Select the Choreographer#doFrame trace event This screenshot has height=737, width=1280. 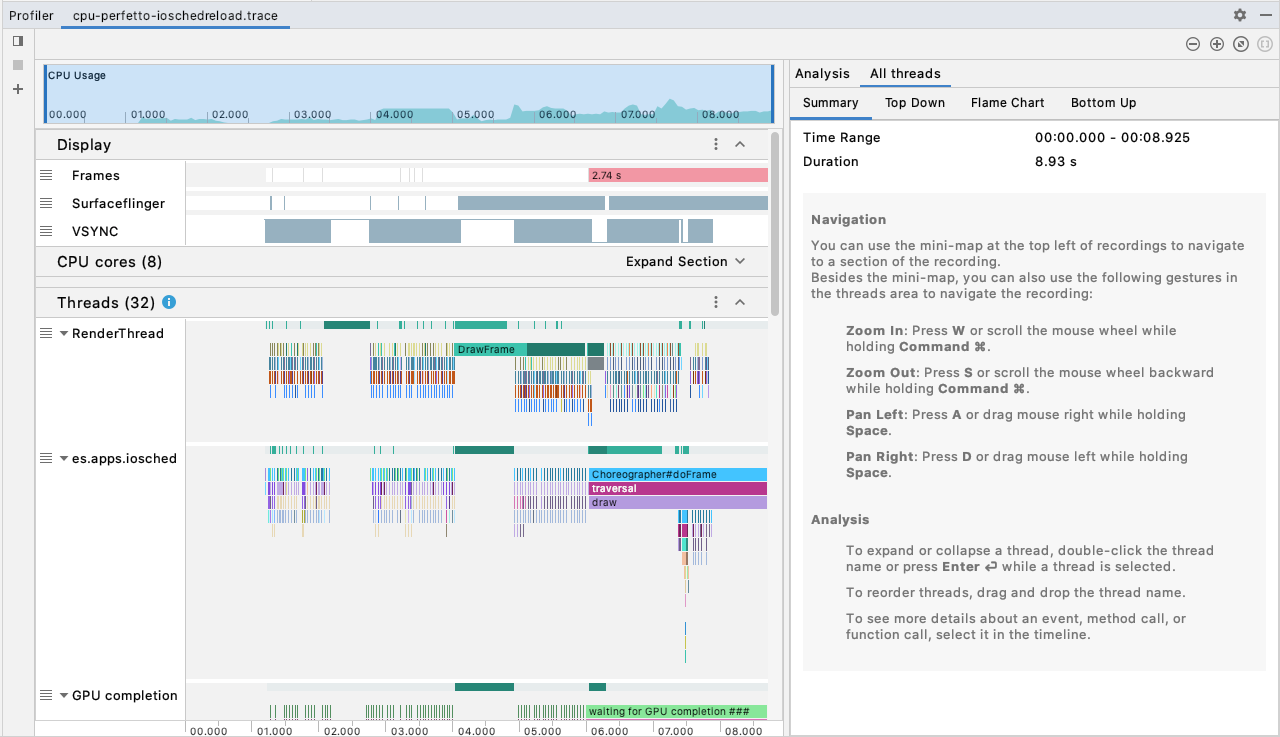[x=678, y=474]
